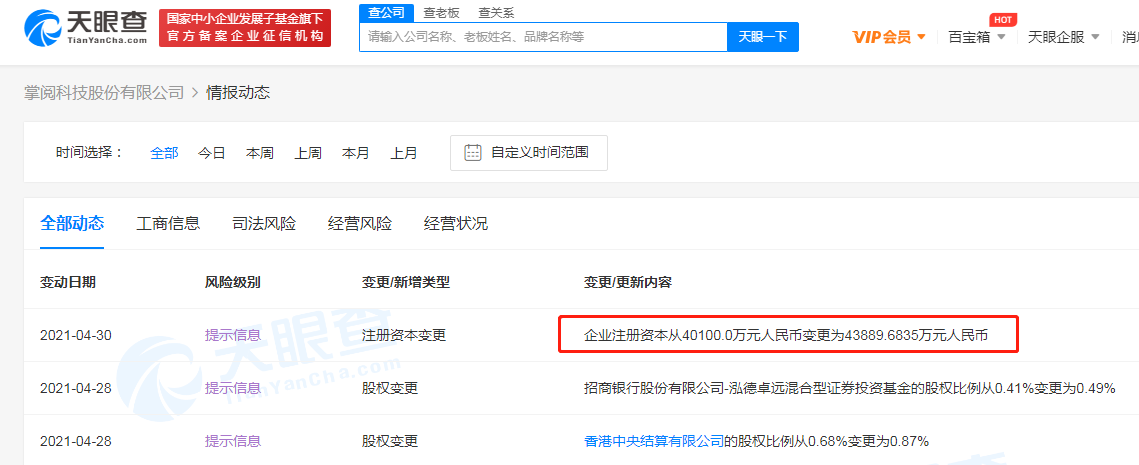Select the 查公司 search tab
The height and width of the screenshot is (465, 1139).
tap(386, 13)
